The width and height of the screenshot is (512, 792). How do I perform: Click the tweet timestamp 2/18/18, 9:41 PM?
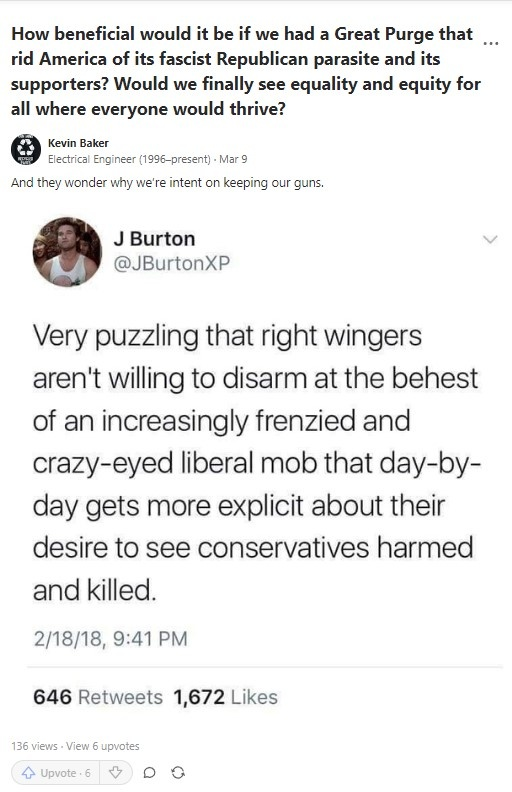coord(110,638)
